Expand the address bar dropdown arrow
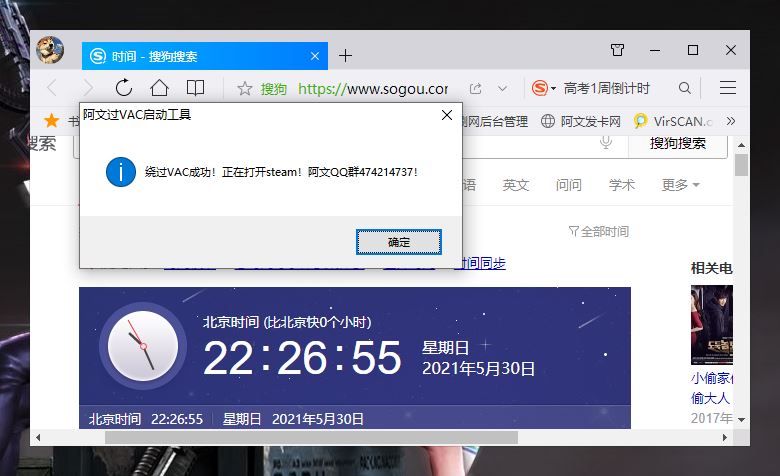780x476 pixels. pyautogui.click(x=502, y=89)
